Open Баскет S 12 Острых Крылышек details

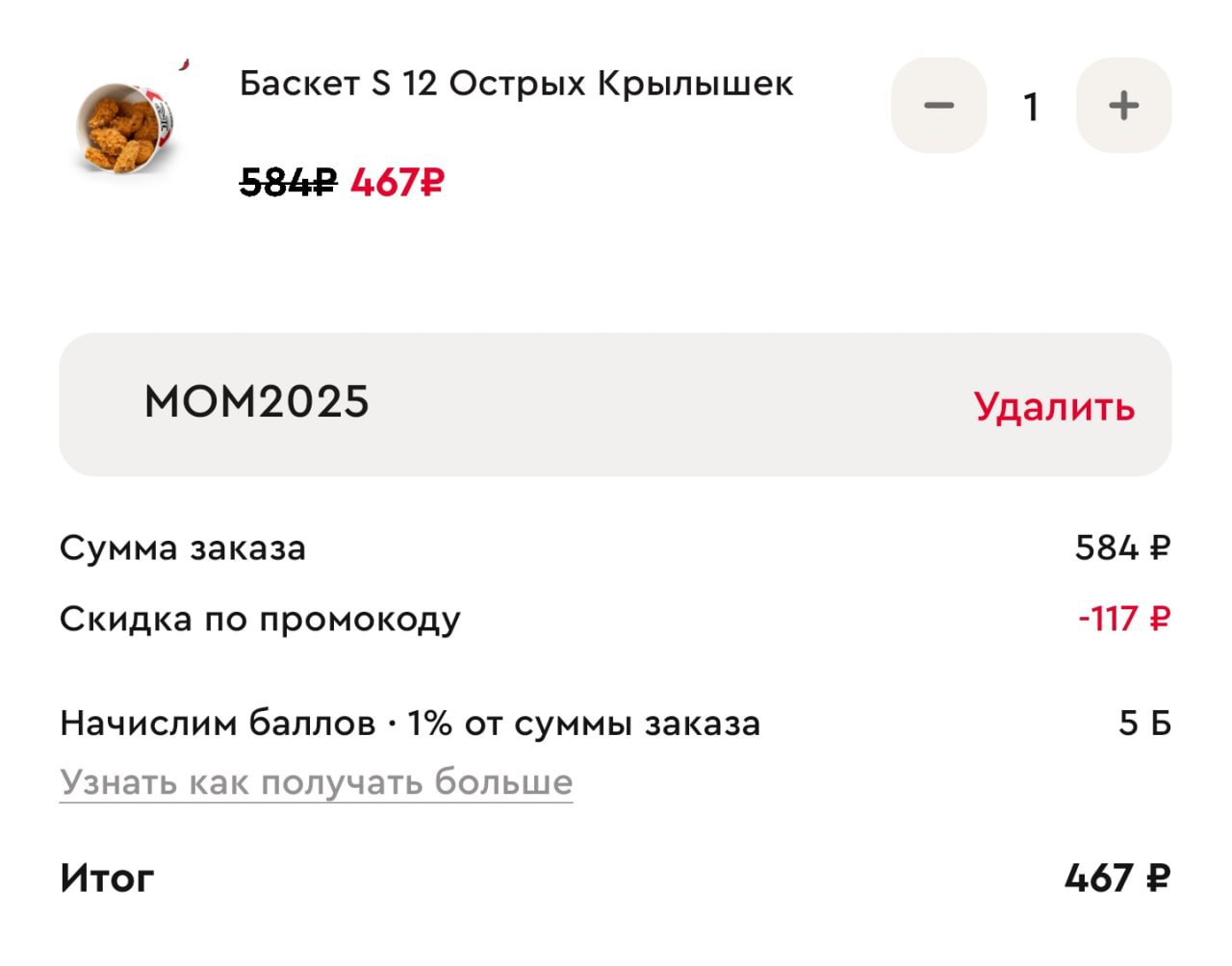[516, 84]
